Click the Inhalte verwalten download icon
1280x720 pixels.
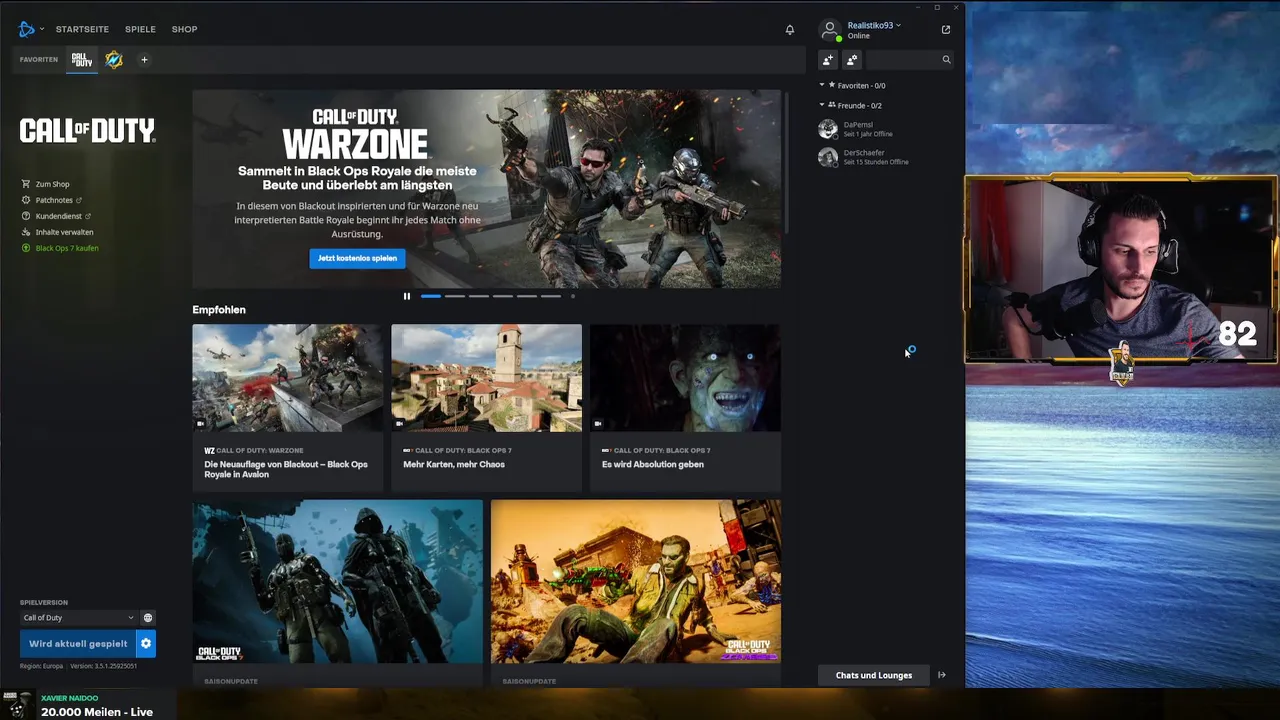click(x=26, y=232)
